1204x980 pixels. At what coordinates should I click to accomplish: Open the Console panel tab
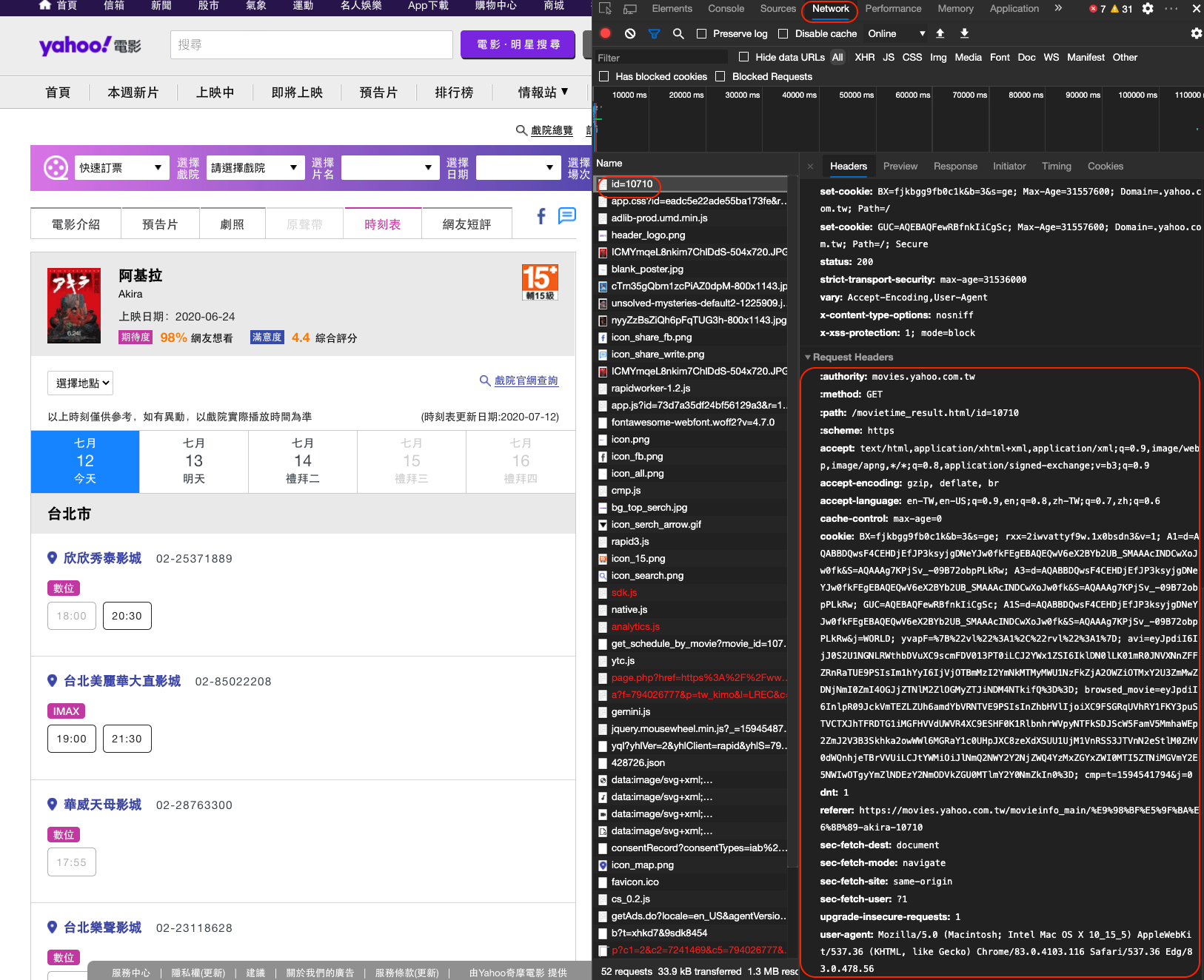726,9
